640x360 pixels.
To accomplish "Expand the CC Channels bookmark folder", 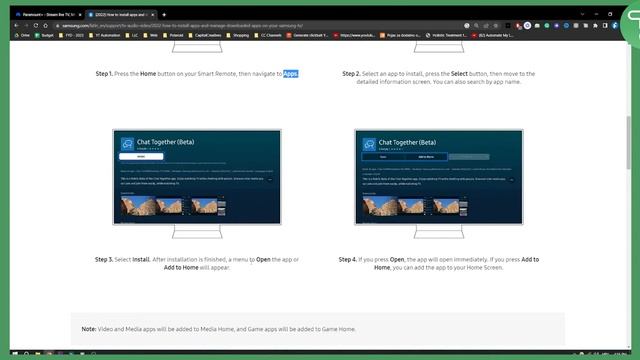I will (268, 36).
